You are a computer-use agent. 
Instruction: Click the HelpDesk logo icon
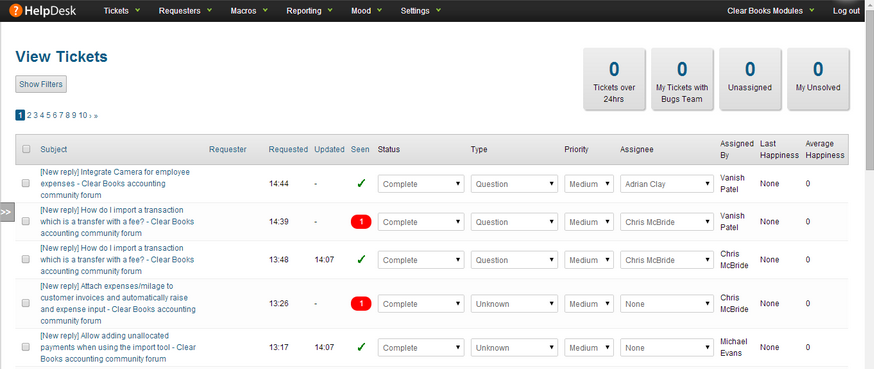click(16, 11)
